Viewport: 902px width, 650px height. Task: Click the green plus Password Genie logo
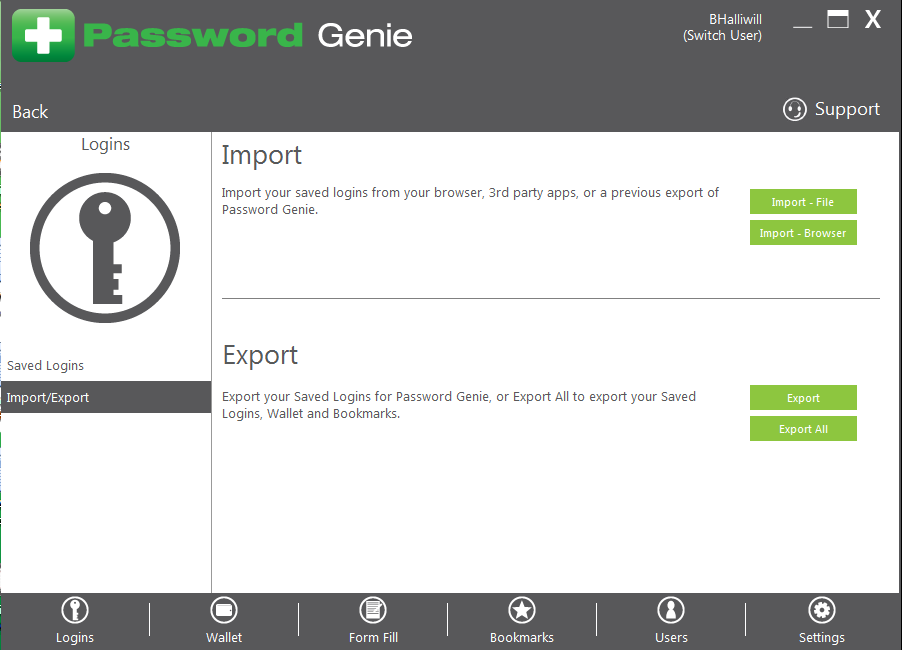click(43, 35)
